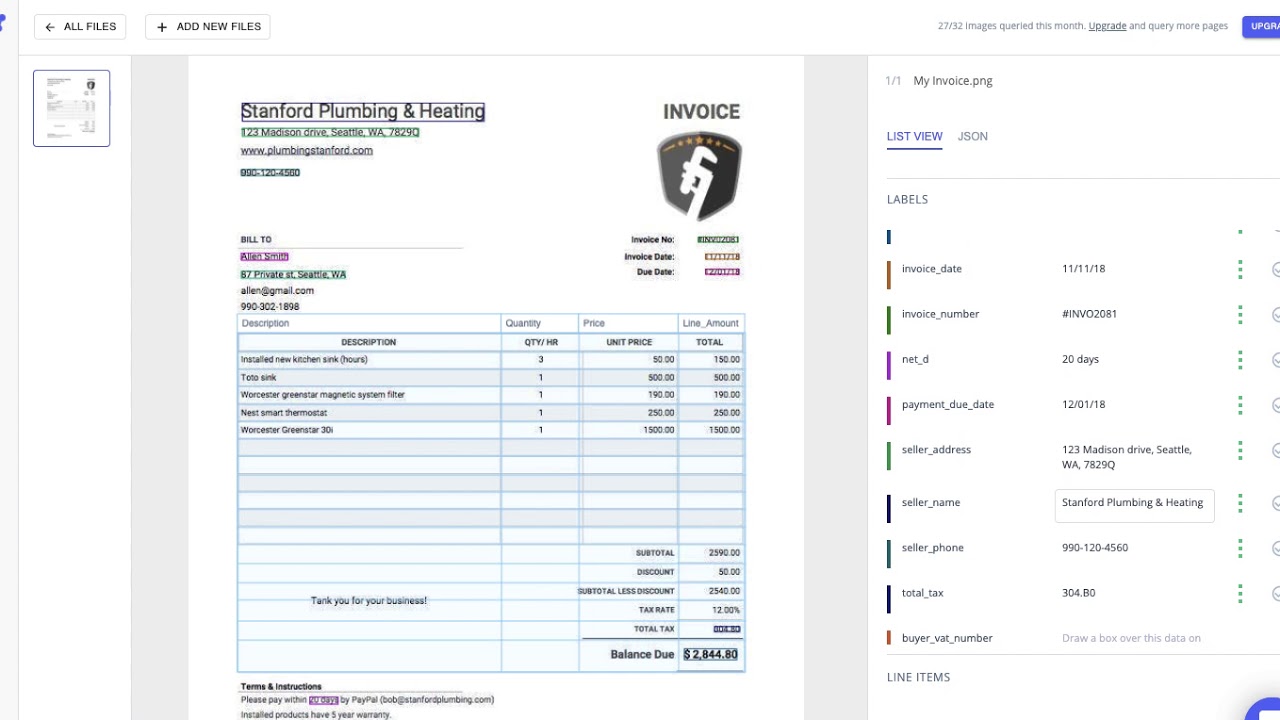1280x720 pixels.
Task: Click buyer_vat_number placeholder Draw a box
Action: point(1131,638)
